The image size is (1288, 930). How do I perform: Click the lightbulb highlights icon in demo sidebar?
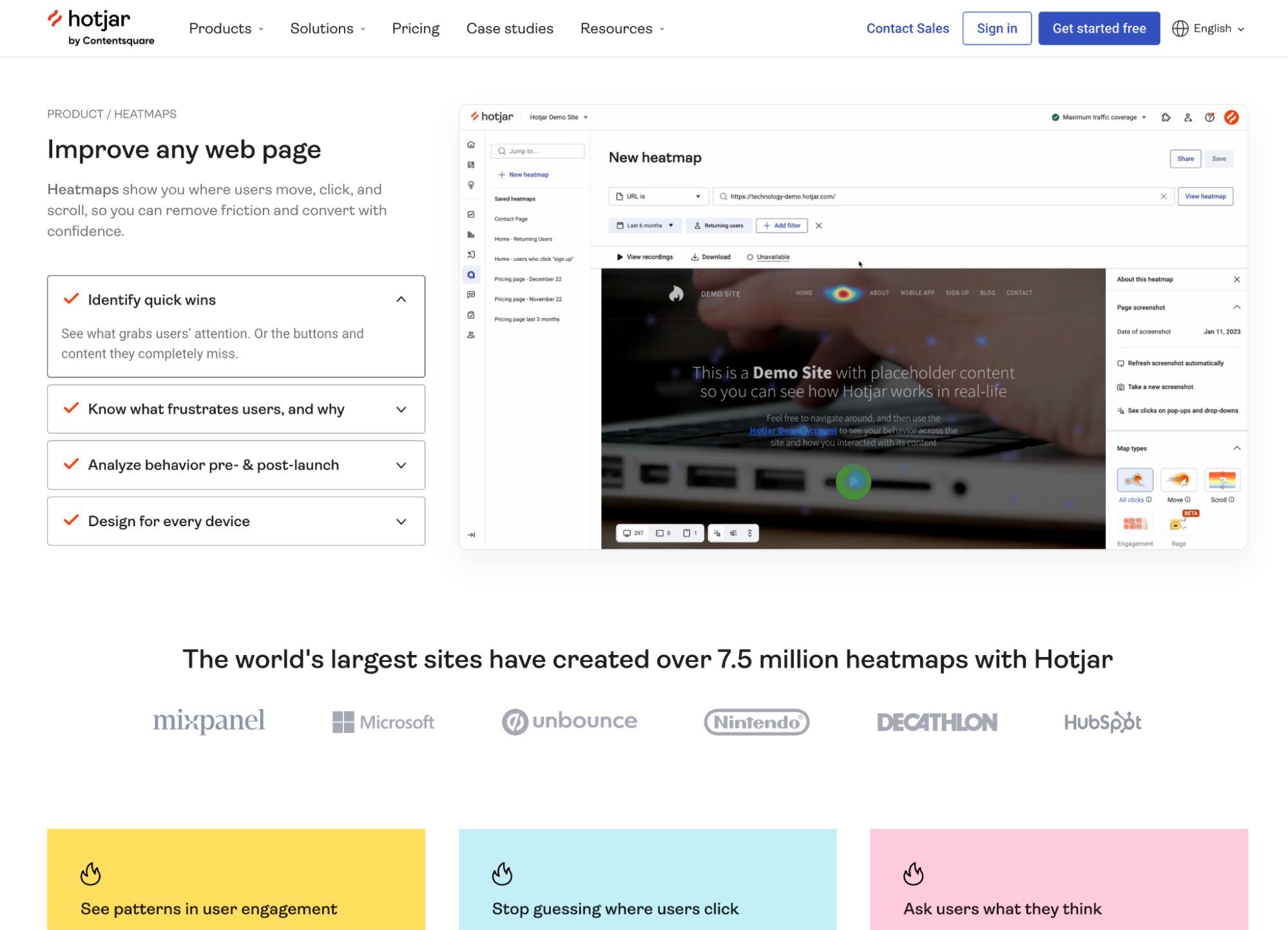click(x=471, y=185)
